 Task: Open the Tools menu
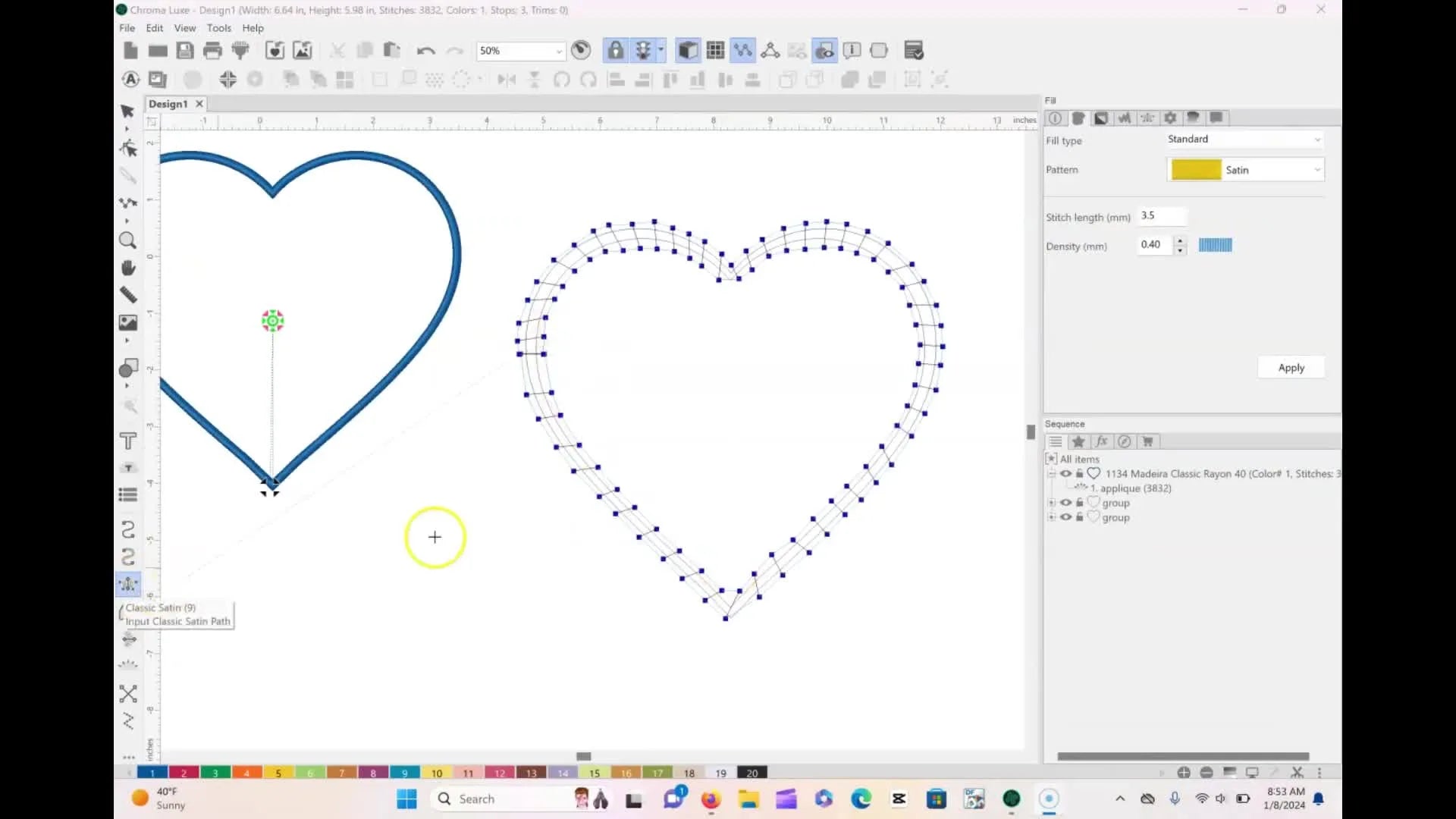click(x=218, y=28)
